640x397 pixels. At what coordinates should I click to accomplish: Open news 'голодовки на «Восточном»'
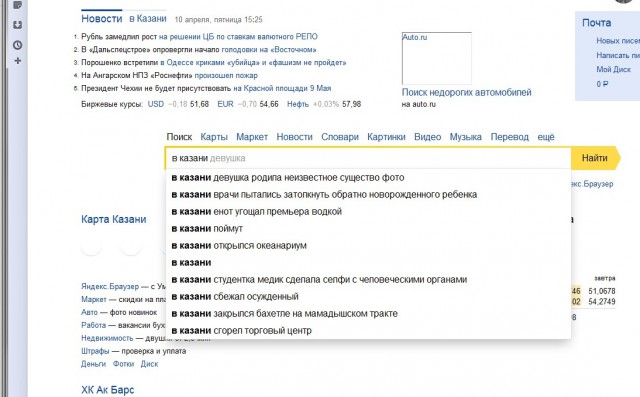pos(269,50)
